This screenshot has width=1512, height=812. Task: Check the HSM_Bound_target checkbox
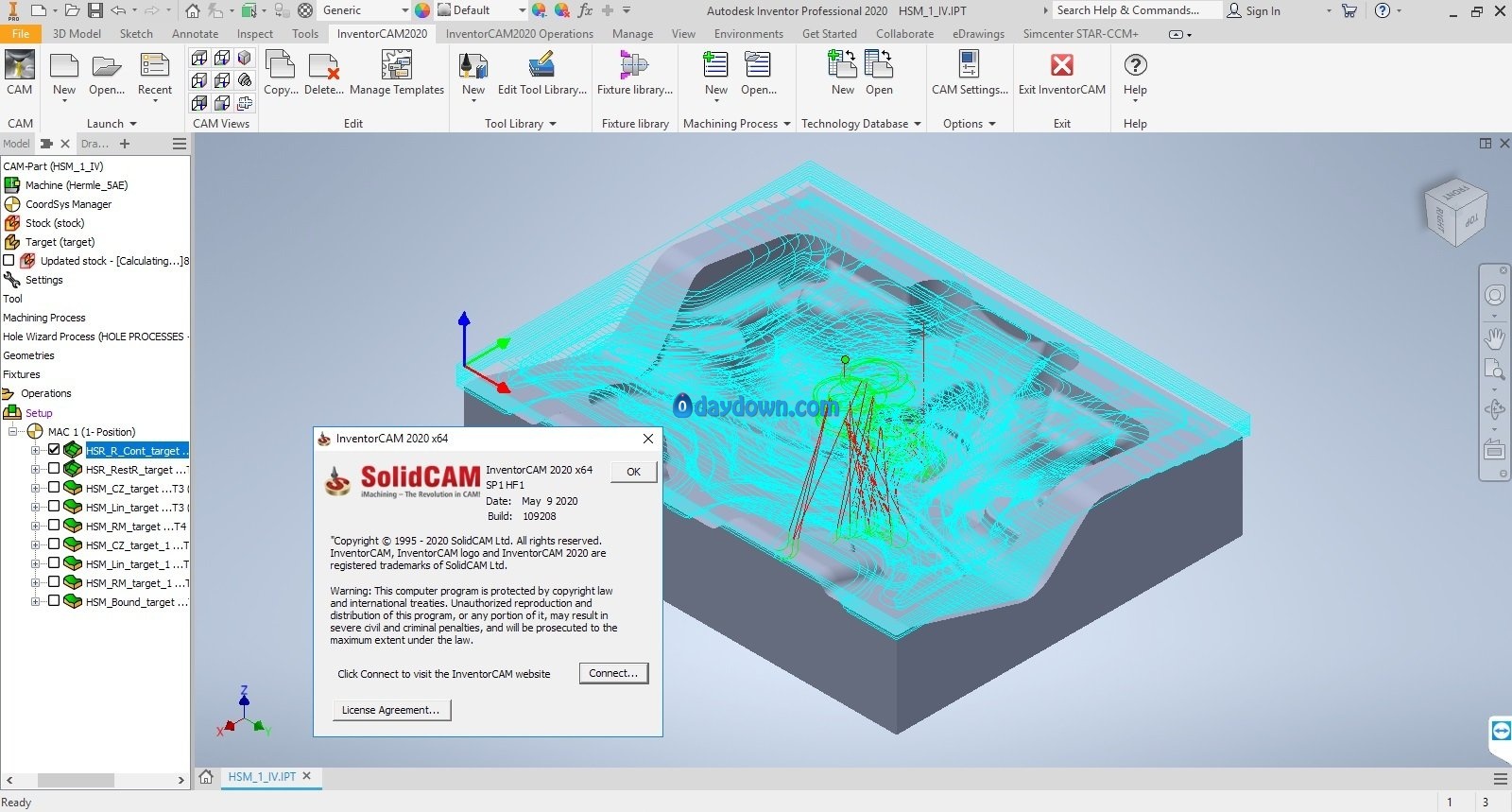tap(54, 601)
